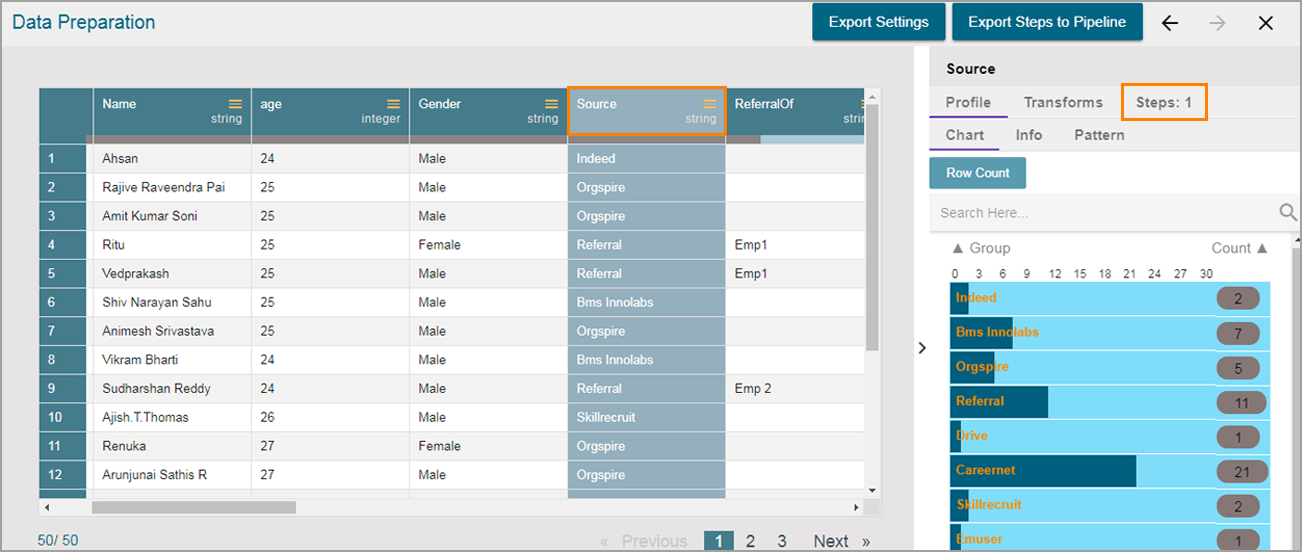Switch to the Transforms tab
The height and width of the screenshot is (552, 1302).
pyautogui.click(x=1063, y=102)
